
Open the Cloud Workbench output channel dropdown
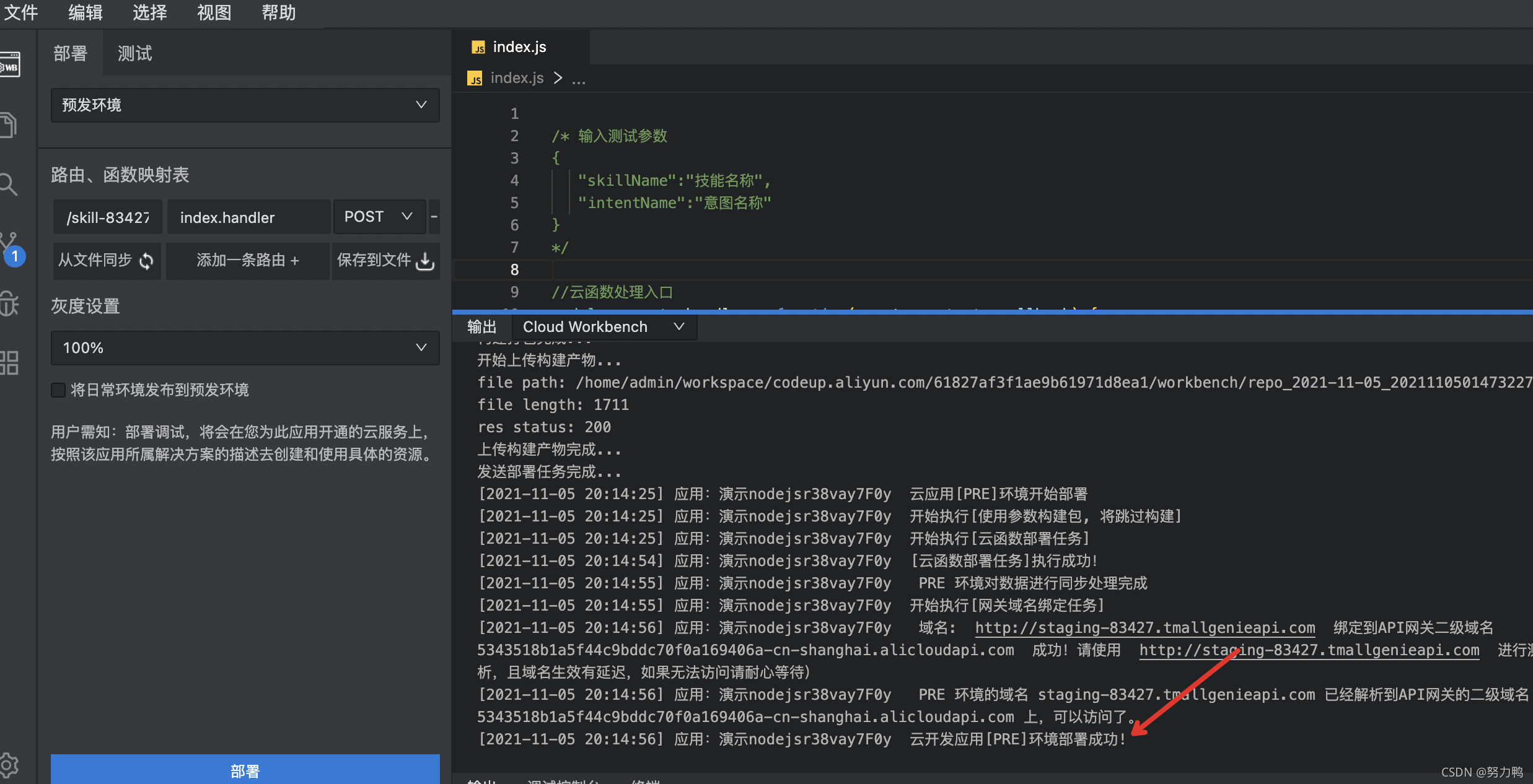[x=604, y=327]
